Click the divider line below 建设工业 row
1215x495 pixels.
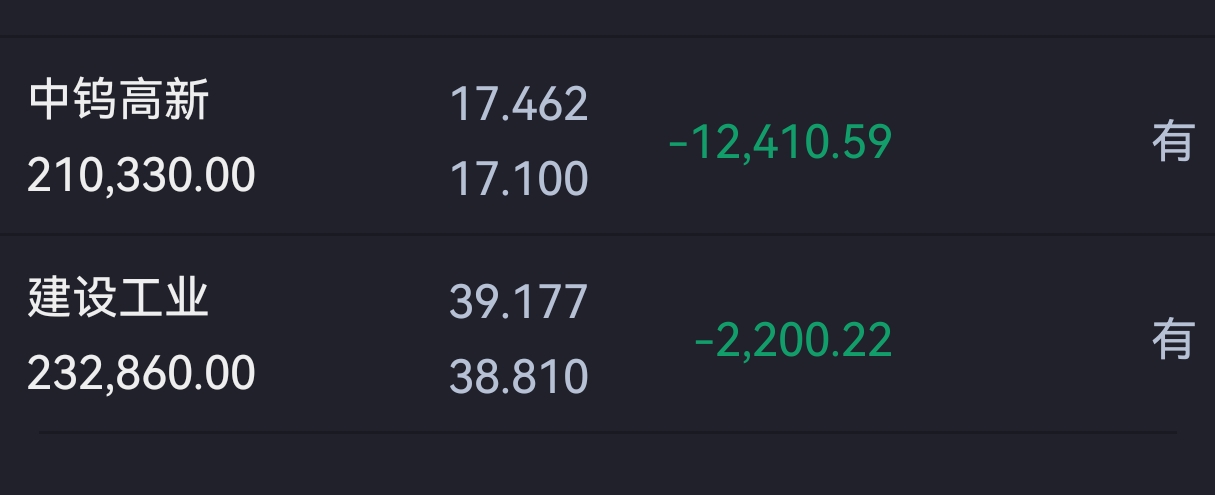coord(608,432)
